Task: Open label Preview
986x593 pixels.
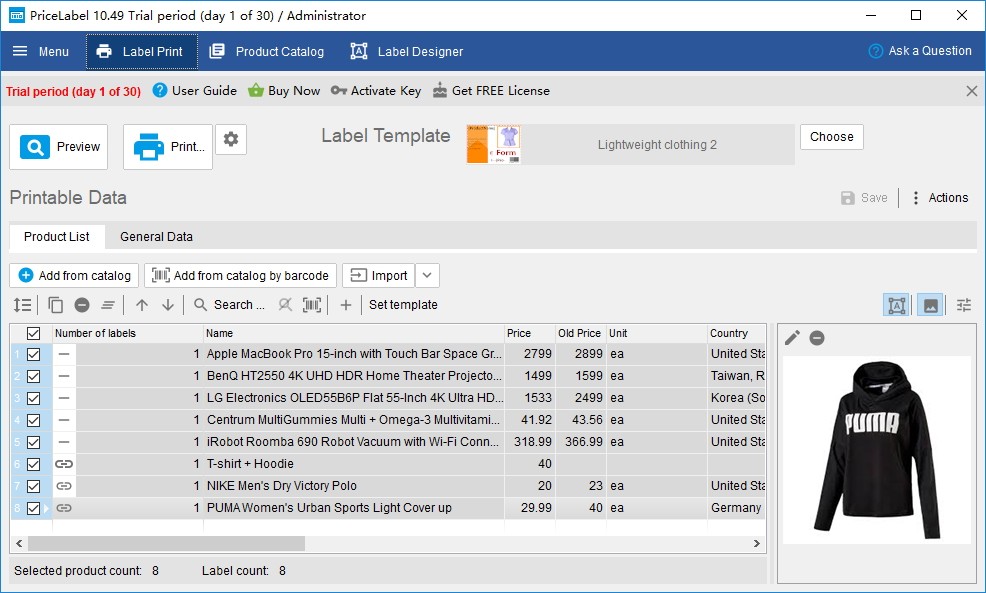Action: pyautogui.click(x=58, y=147)
